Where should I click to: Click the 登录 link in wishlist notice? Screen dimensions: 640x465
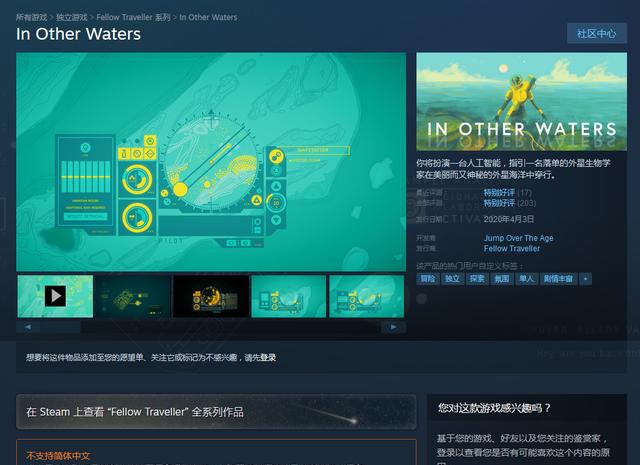pyautogui.click(x=268, y=358)
